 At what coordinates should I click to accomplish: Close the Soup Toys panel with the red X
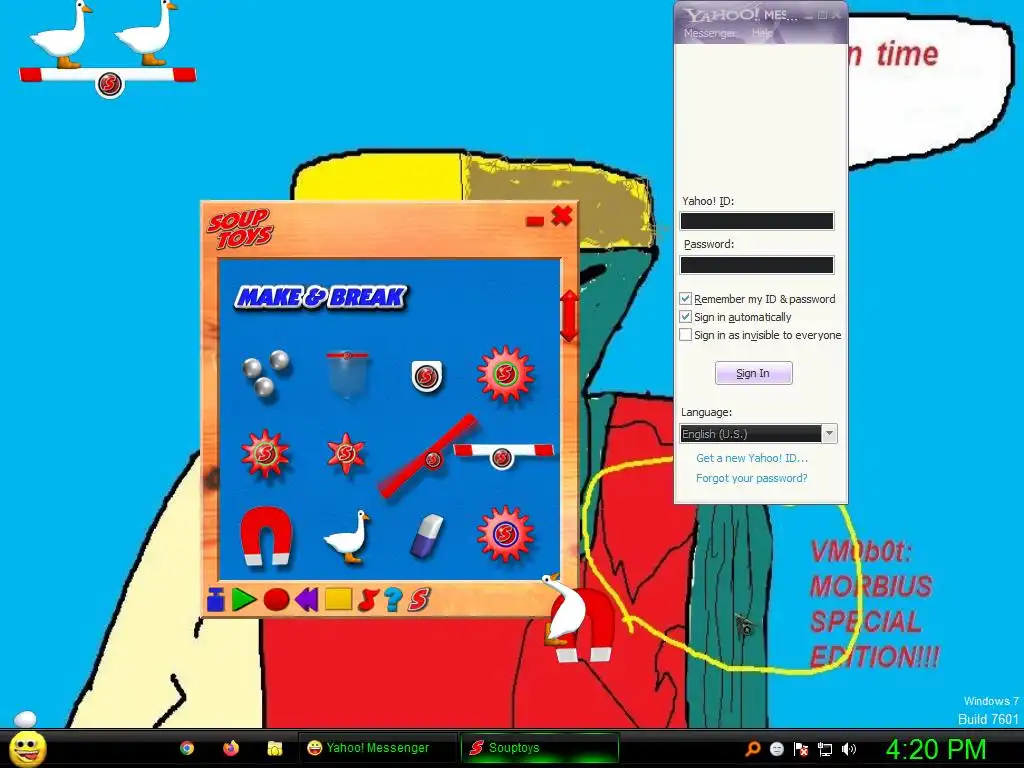562,216
